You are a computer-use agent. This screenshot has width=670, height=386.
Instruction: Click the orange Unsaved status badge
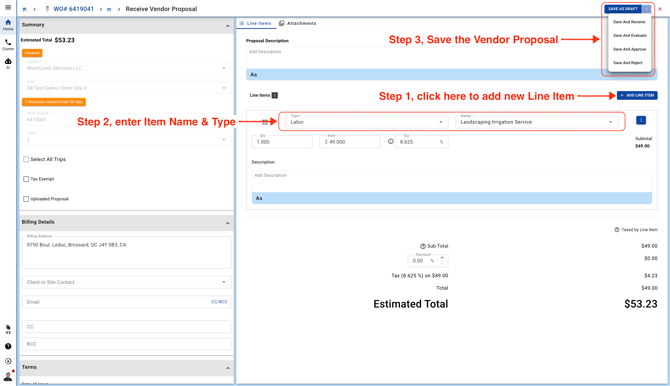tap(32, 53)
